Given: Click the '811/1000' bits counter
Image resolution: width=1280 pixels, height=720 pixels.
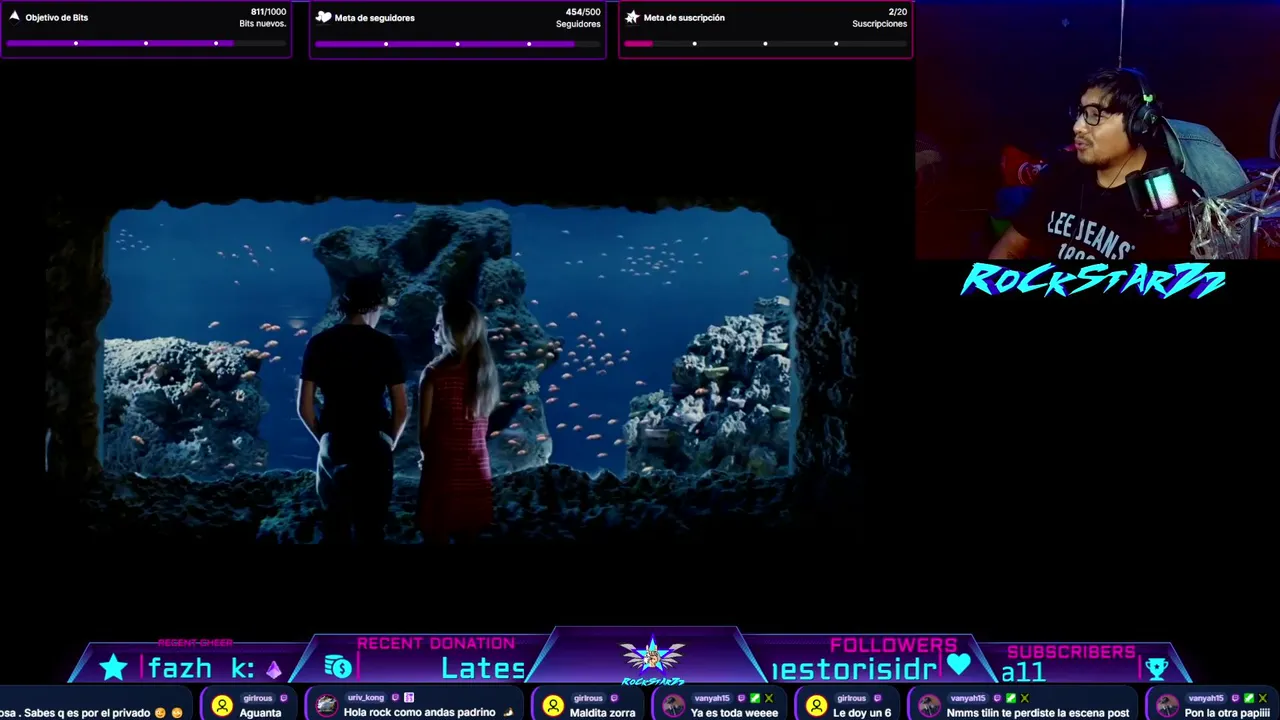Looking at the screenshot, I should (268, 12).
